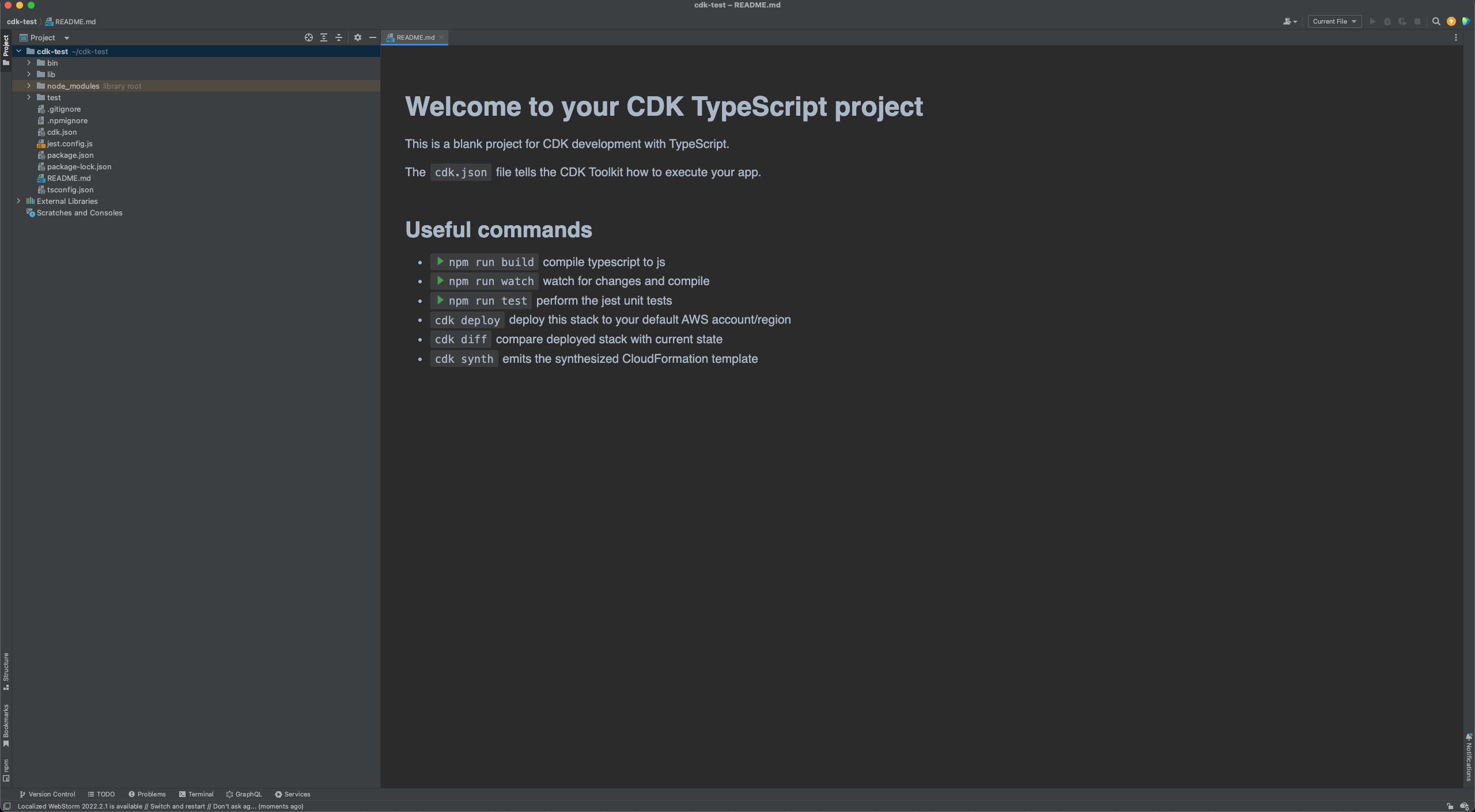Run the npm run build command arrow

pos(440,261)
